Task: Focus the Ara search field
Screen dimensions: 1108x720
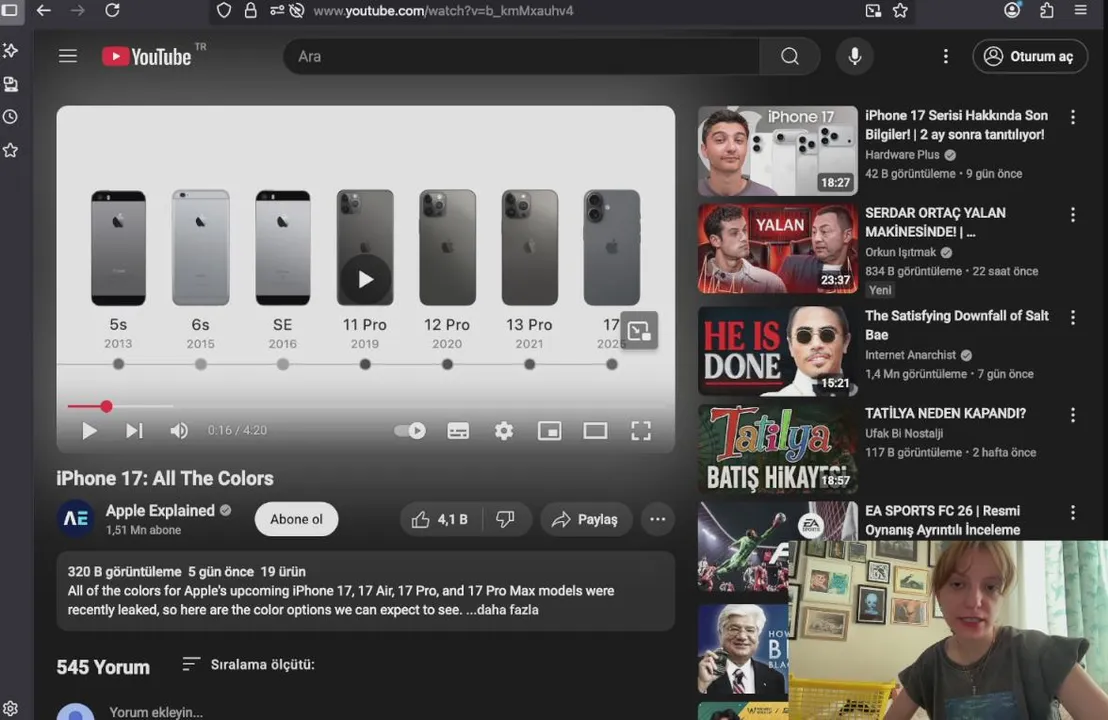Action: coord(523,57)
